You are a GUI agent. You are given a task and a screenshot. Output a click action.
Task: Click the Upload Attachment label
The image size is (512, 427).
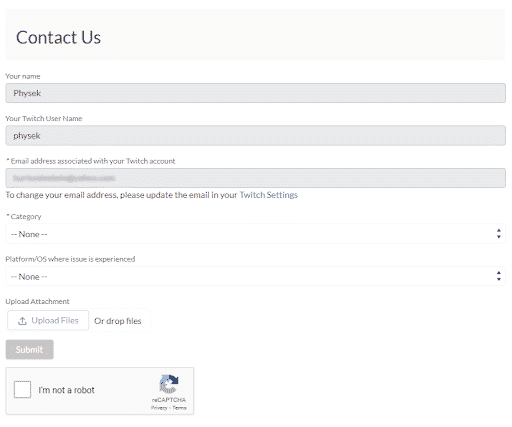(x=37, y=301)
